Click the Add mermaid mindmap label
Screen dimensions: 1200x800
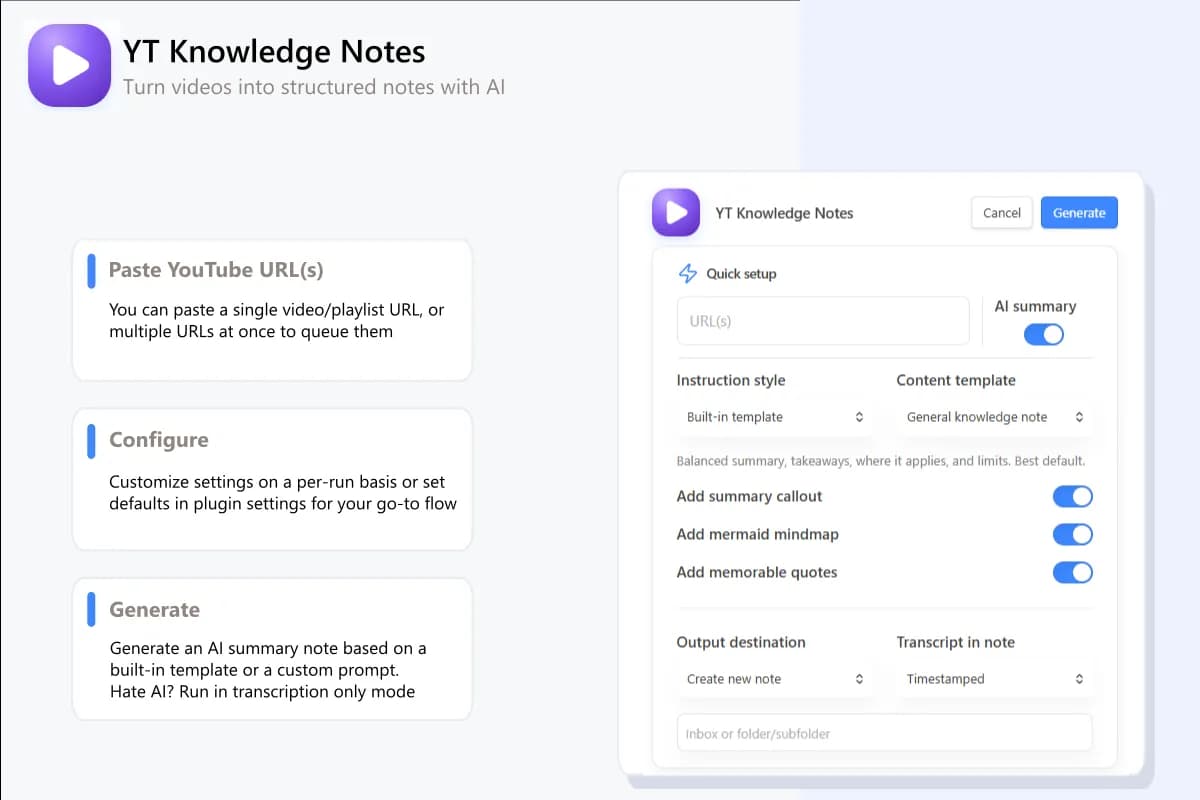click(x=757, y=534)
